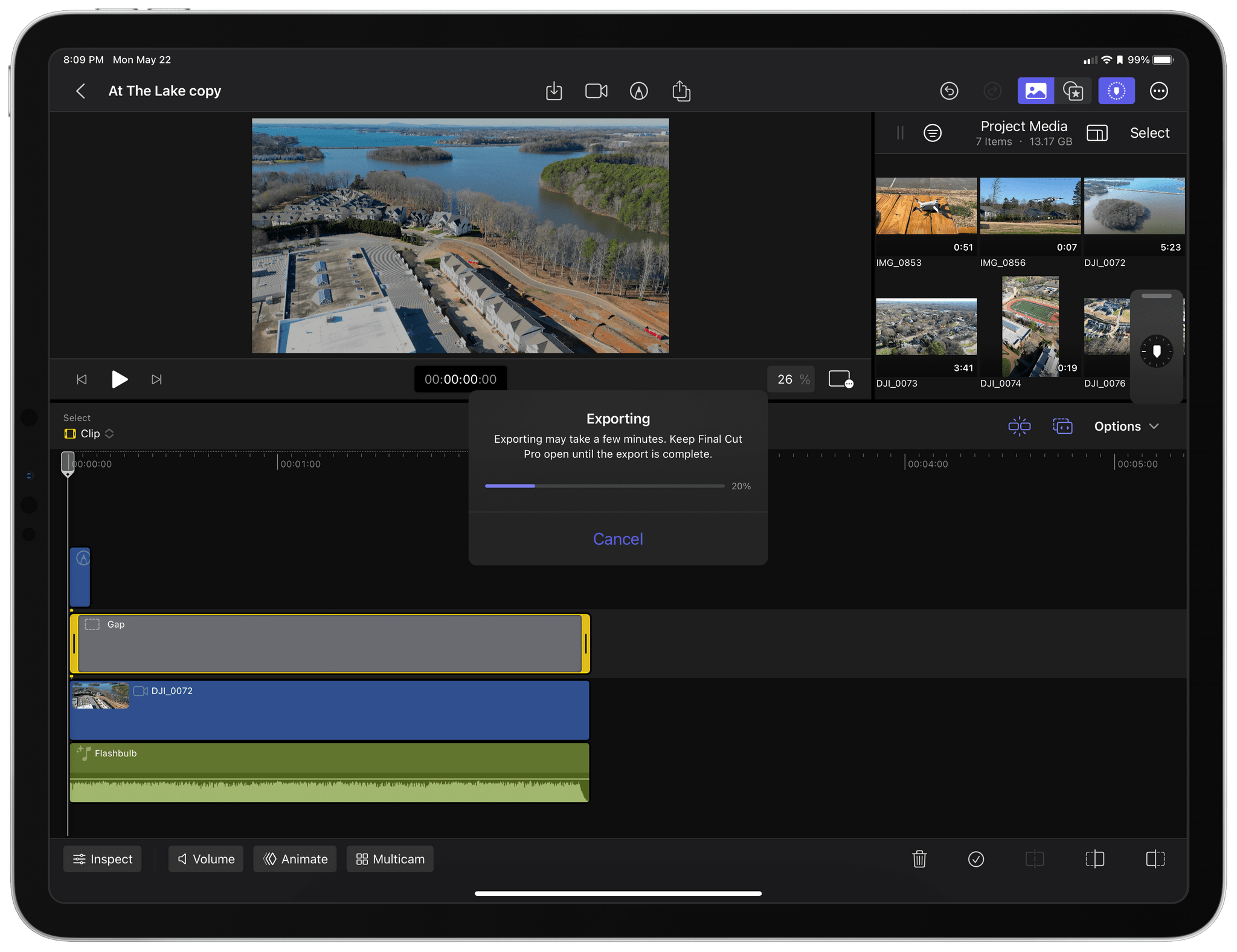Open the Undo history icon
Screen dimensions: 1237x952
tap(949, 91)
